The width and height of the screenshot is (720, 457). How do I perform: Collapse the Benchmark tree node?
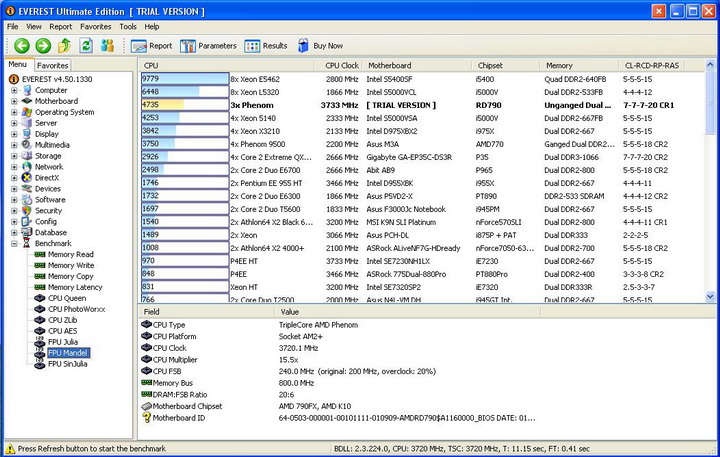pos(14,244)
